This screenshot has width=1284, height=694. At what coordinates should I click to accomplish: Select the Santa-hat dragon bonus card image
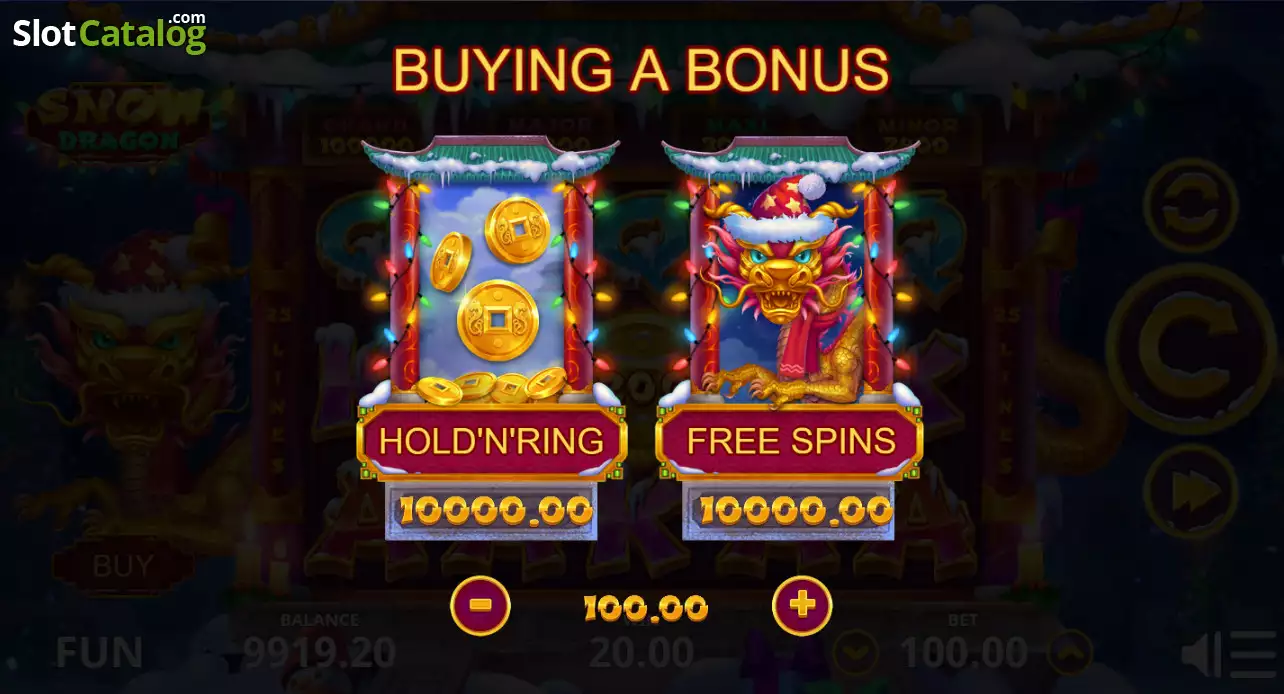click(x=790, y=285)
